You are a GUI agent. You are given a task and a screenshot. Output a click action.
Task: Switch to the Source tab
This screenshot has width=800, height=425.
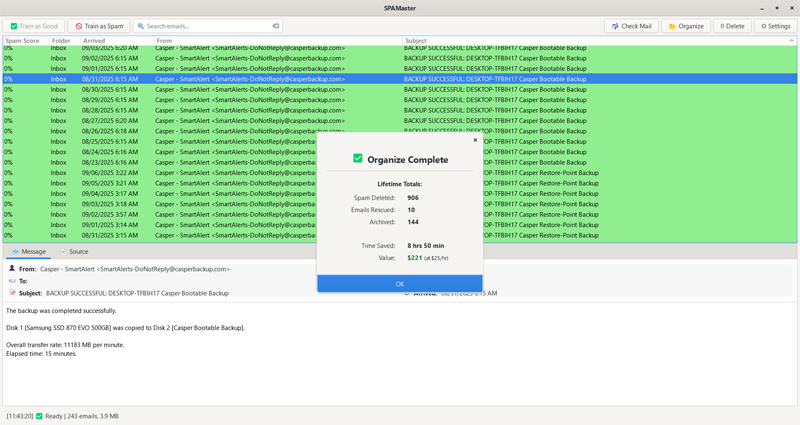click(x=74, y=252)
